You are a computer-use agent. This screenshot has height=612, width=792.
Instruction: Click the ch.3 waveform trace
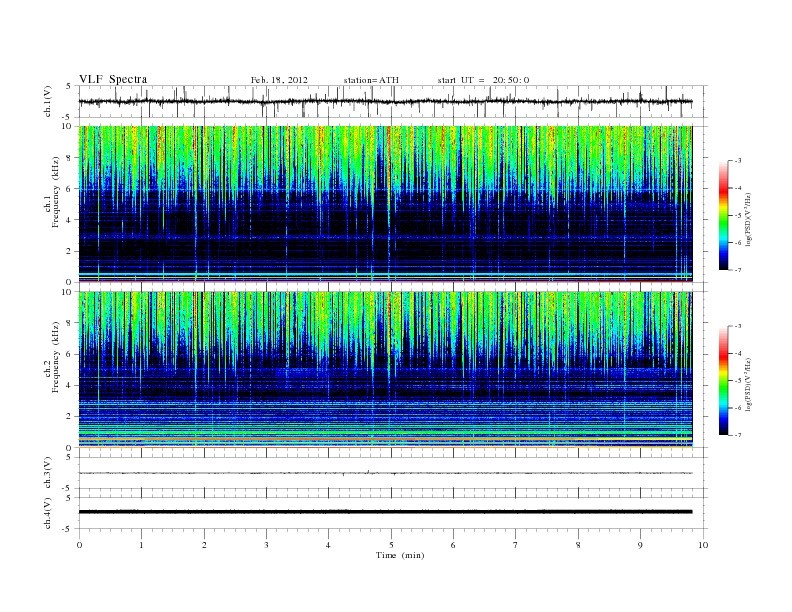tap(385, 473)
